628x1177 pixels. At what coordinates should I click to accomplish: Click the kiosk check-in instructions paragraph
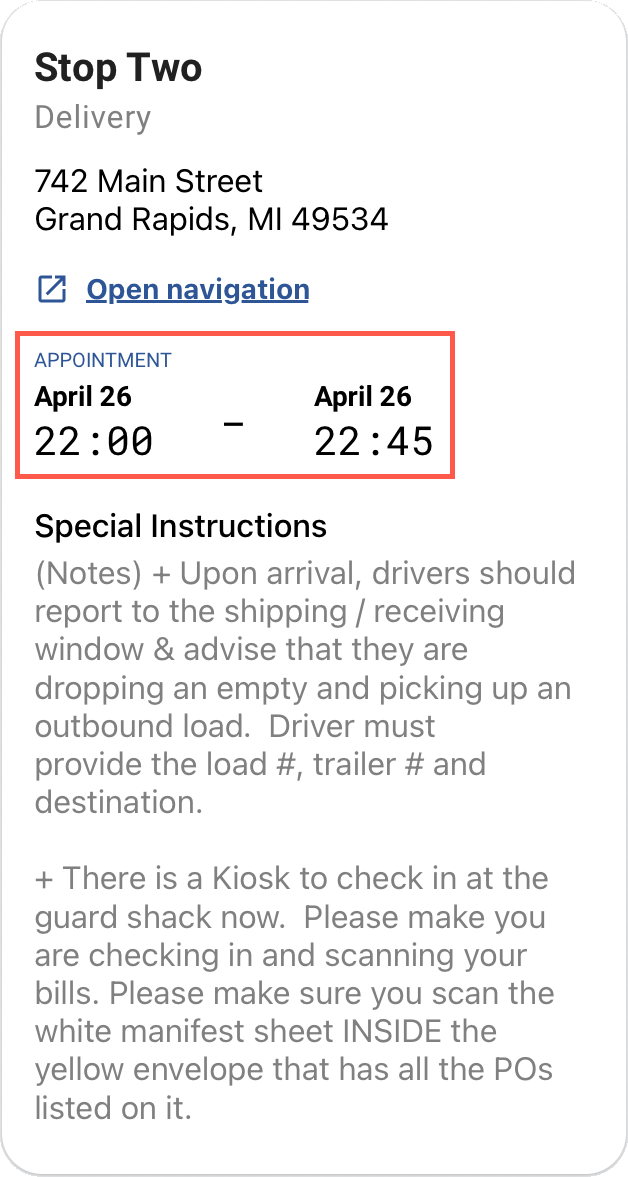290,992
